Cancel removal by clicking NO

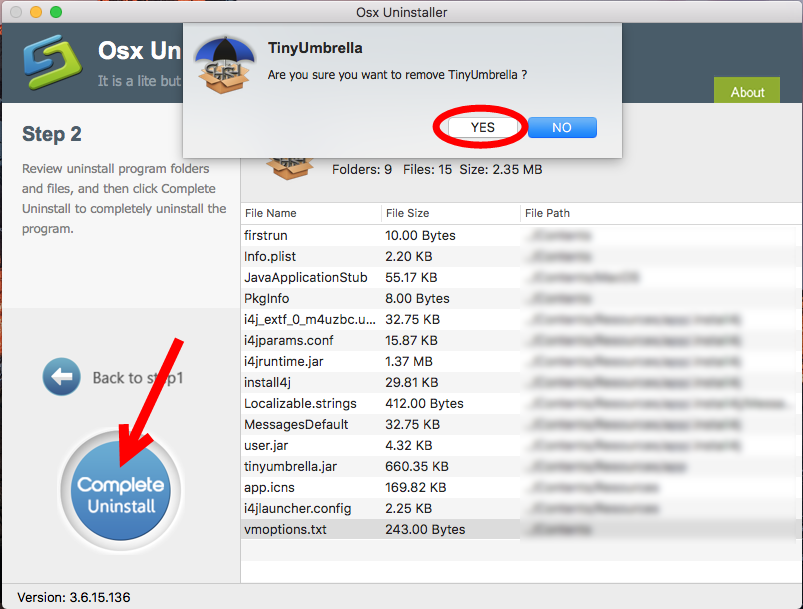562,127
